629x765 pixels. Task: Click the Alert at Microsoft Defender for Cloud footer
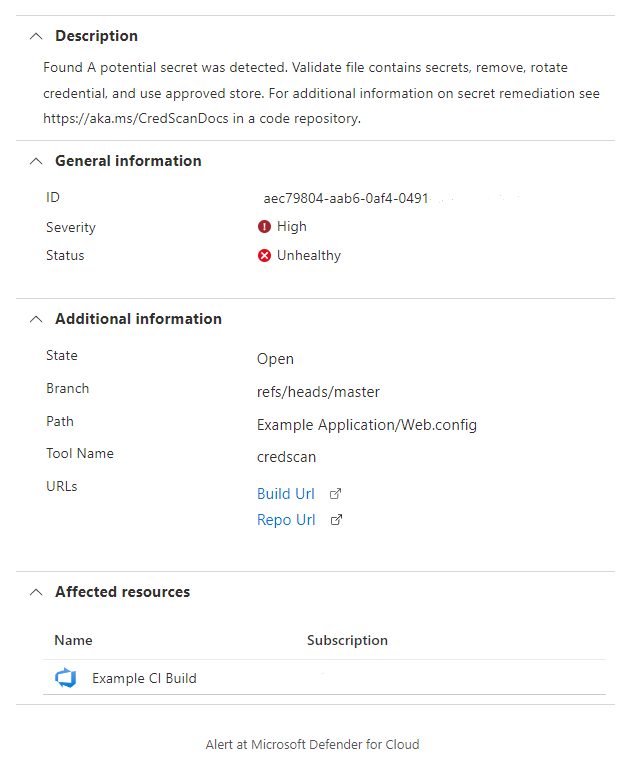pyautogui.click(x=312, y=745)
